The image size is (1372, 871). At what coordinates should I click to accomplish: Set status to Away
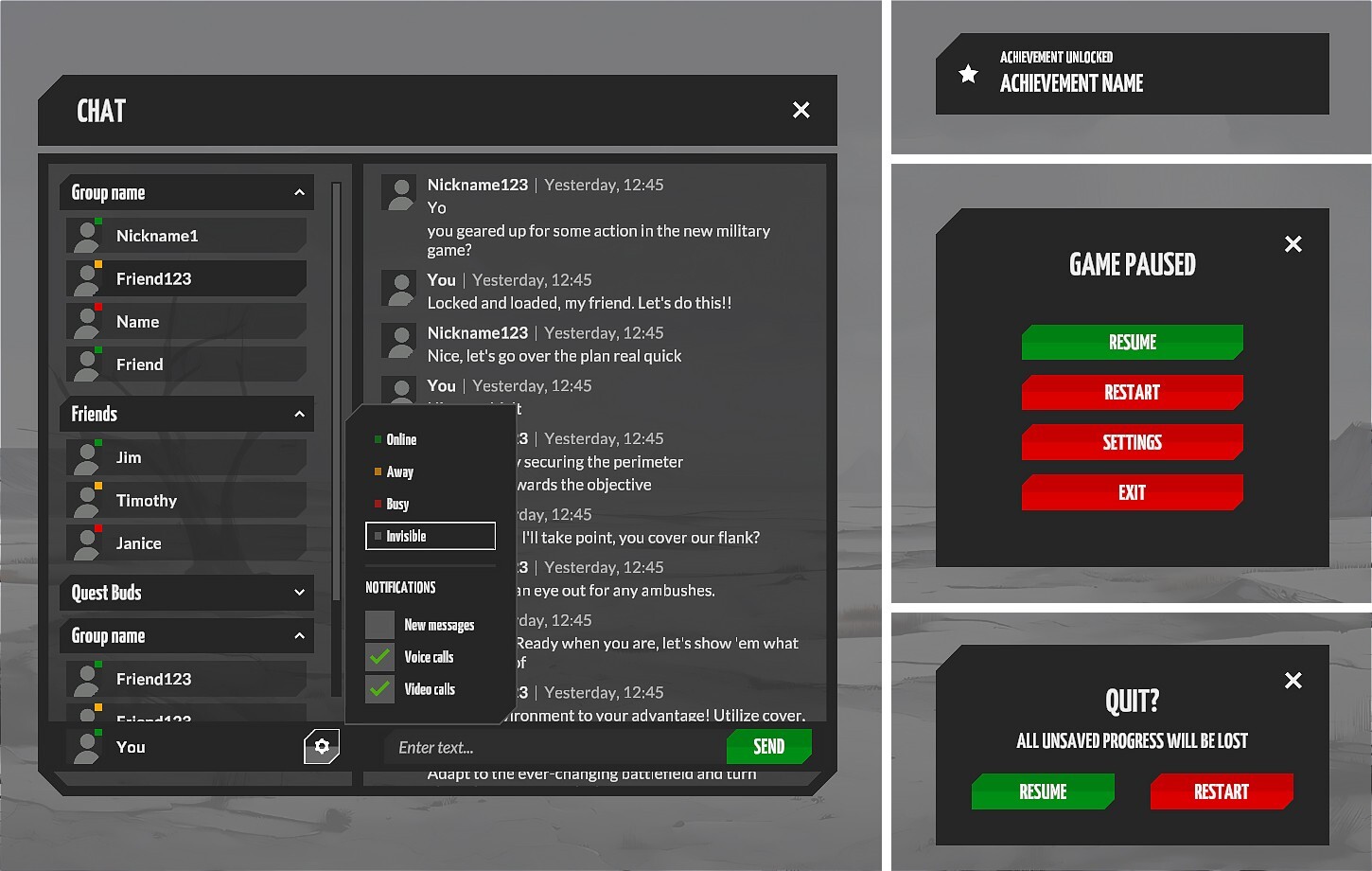399,471
